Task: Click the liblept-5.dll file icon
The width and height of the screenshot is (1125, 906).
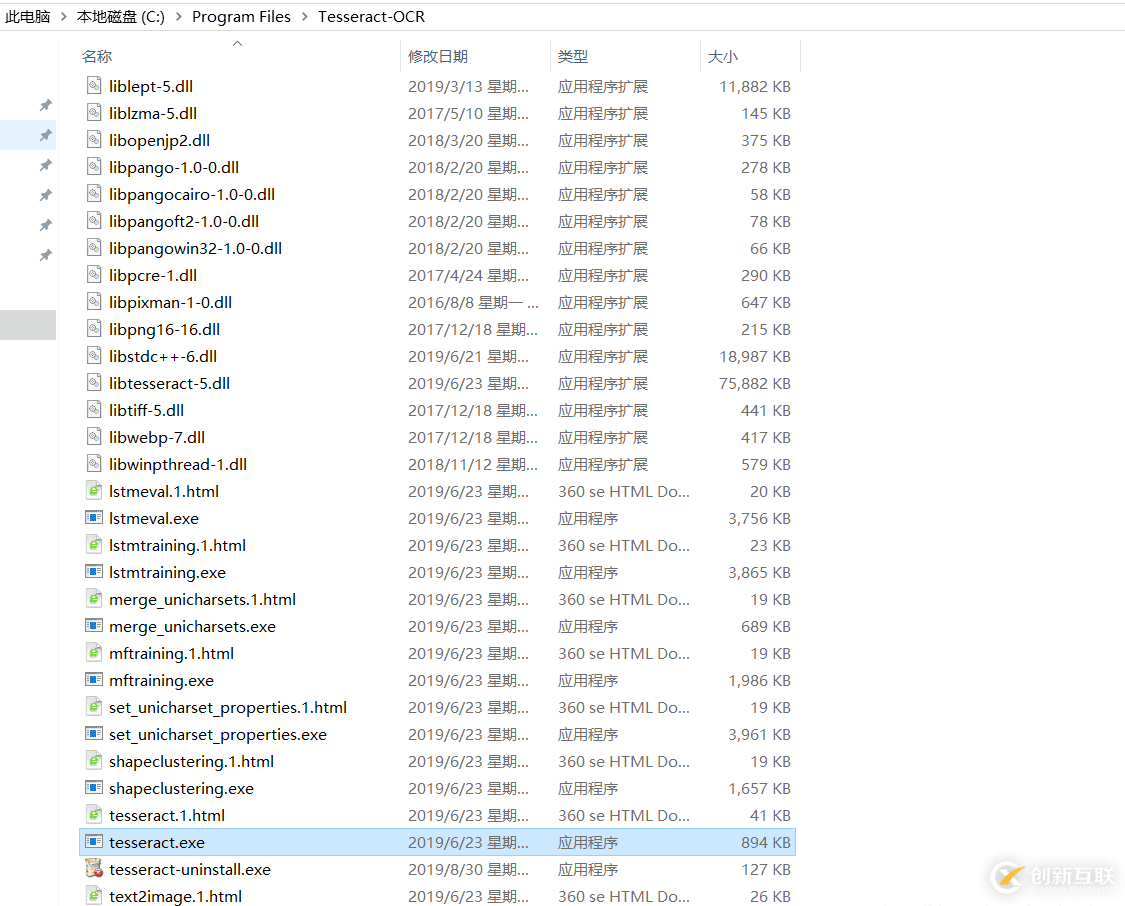Action: (94, 86)
